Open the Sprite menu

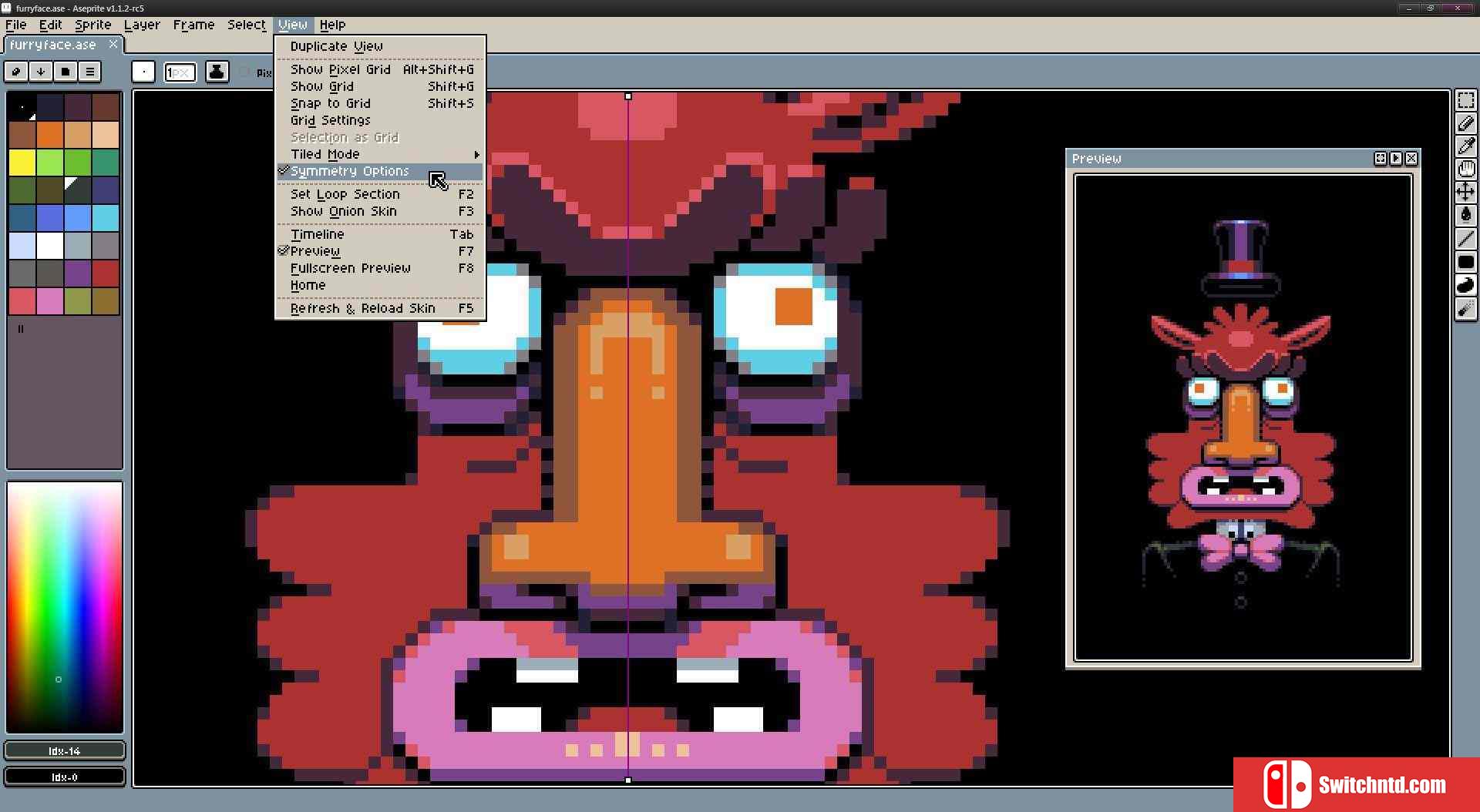coord(93,25)
